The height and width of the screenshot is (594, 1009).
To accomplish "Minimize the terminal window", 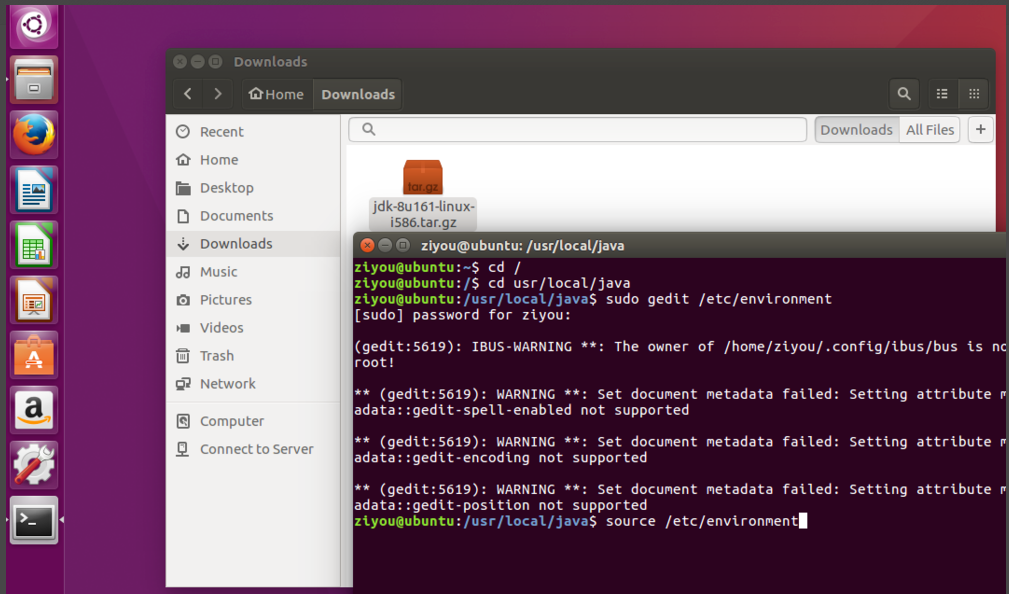I will point(385,245).
